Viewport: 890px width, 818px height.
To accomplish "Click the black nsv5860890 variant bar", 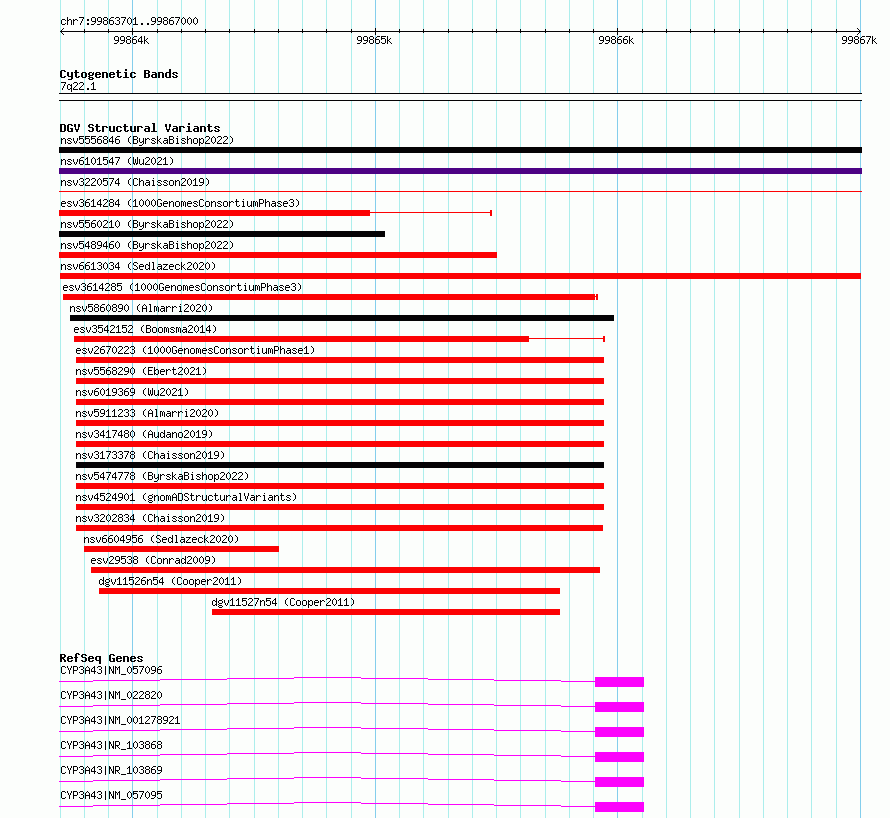I will click(x=342, y=318).
